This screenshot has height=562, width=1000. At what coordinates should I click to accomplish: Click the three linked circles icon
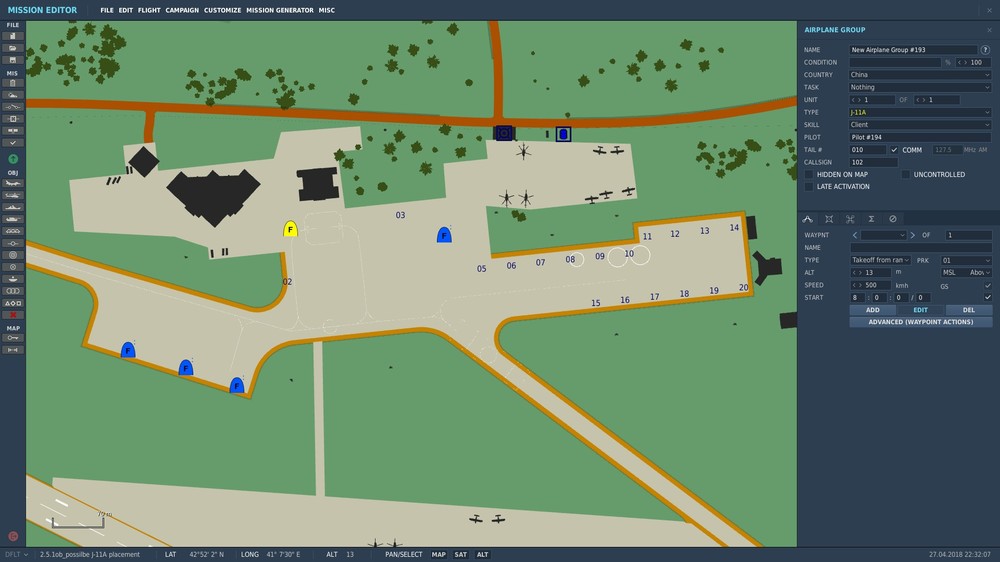12,291
